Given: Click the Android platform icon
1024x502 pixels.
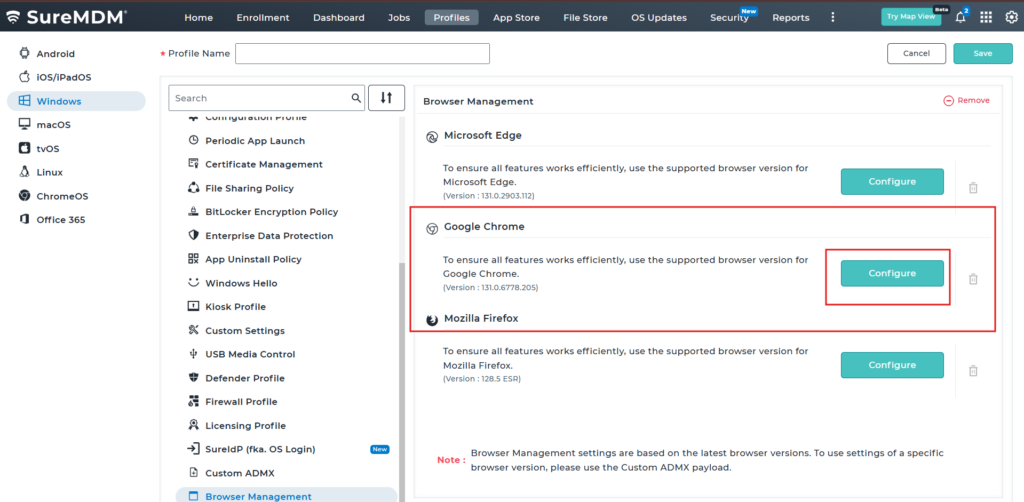Looking at the screenshot, I should tap(24, 54).
